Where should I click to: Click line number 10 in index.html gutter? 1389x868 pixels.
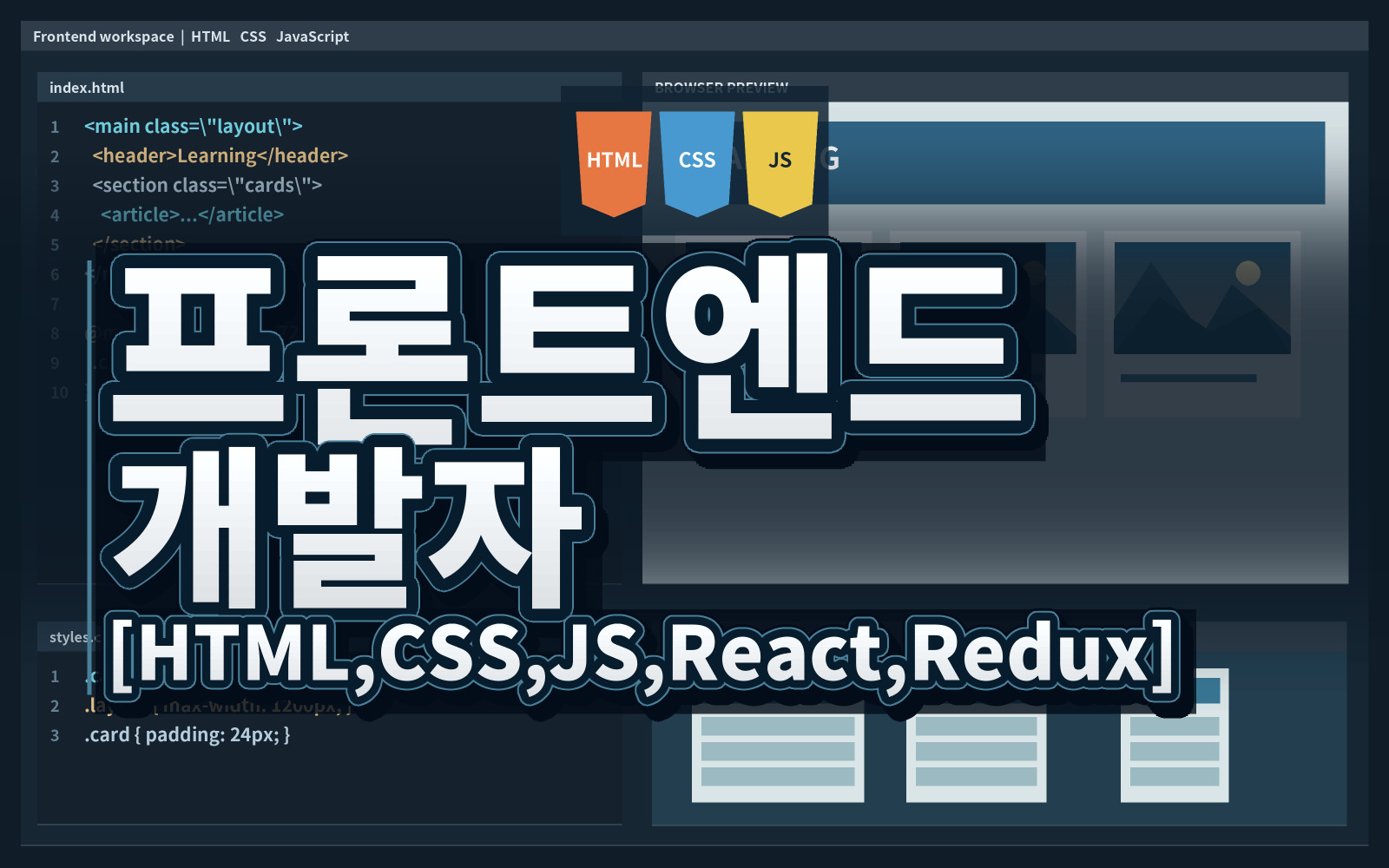click(x=59, y=392)
